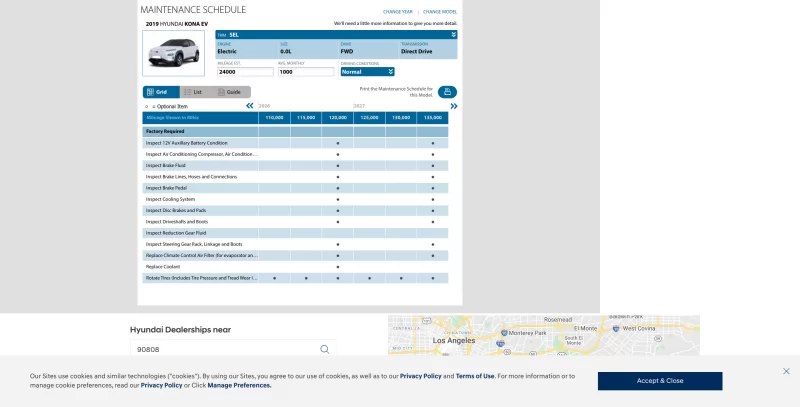Click the print maintenance schedule icon

[x=447, y=91]
